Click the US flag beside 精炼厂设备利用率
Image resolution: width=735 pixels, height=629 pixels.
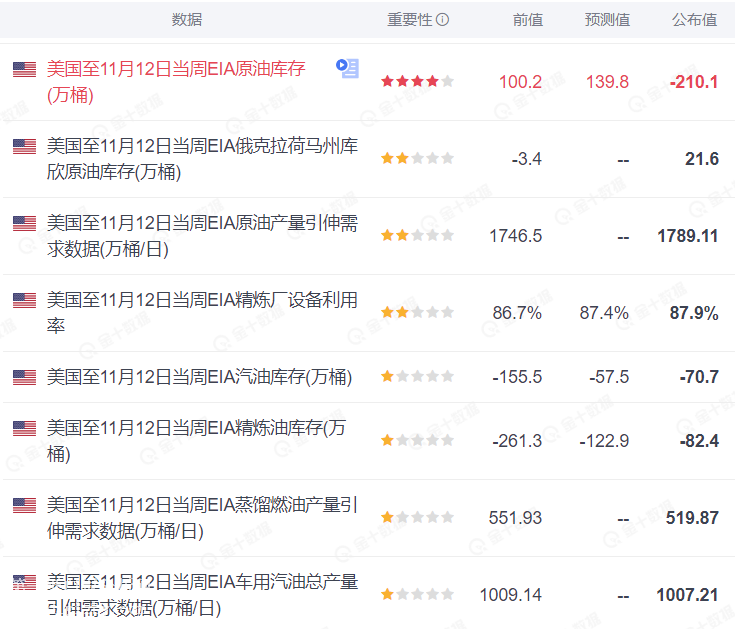24,300
